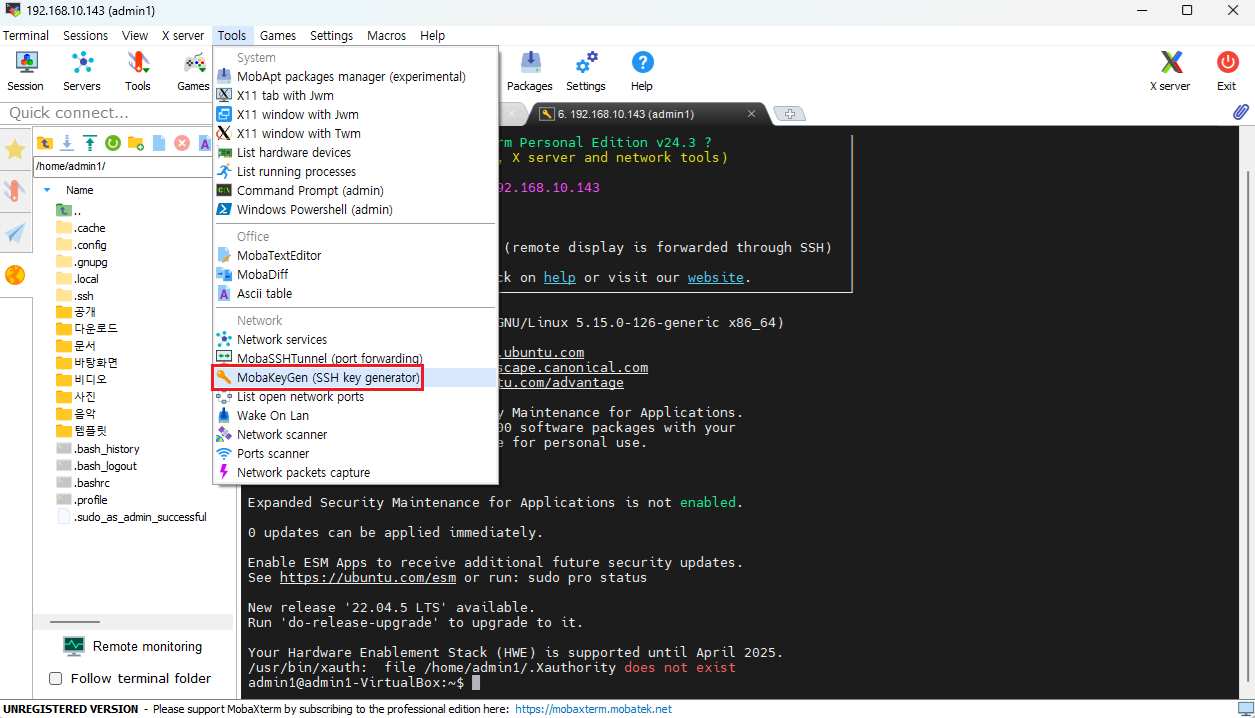The width and height of the screenshot is (1255, 718).
Task: Open the Tools knife sidebar tab
Action: pyautogui.click(x=15, y=191)
